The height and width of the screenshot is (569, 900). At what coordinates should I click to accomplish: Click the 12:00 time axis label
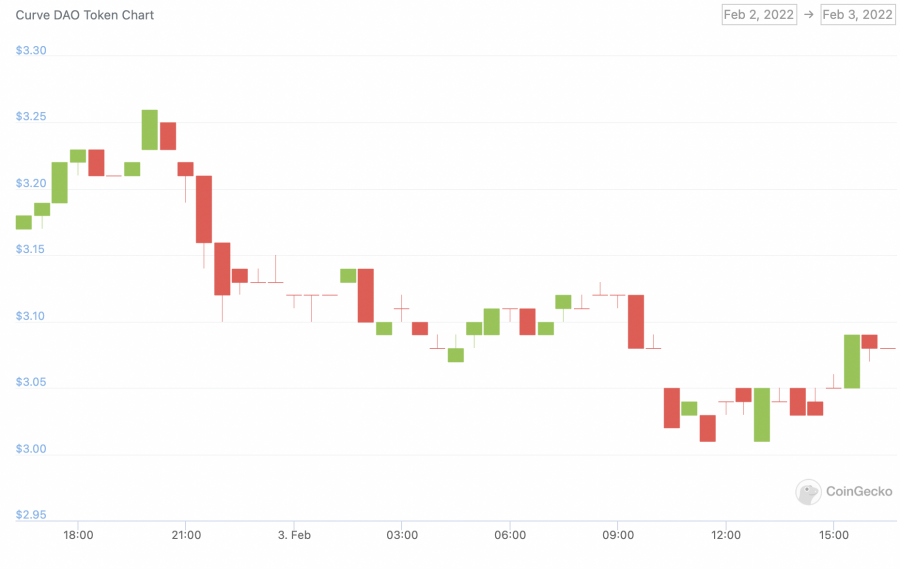click(x=726, y=535)
